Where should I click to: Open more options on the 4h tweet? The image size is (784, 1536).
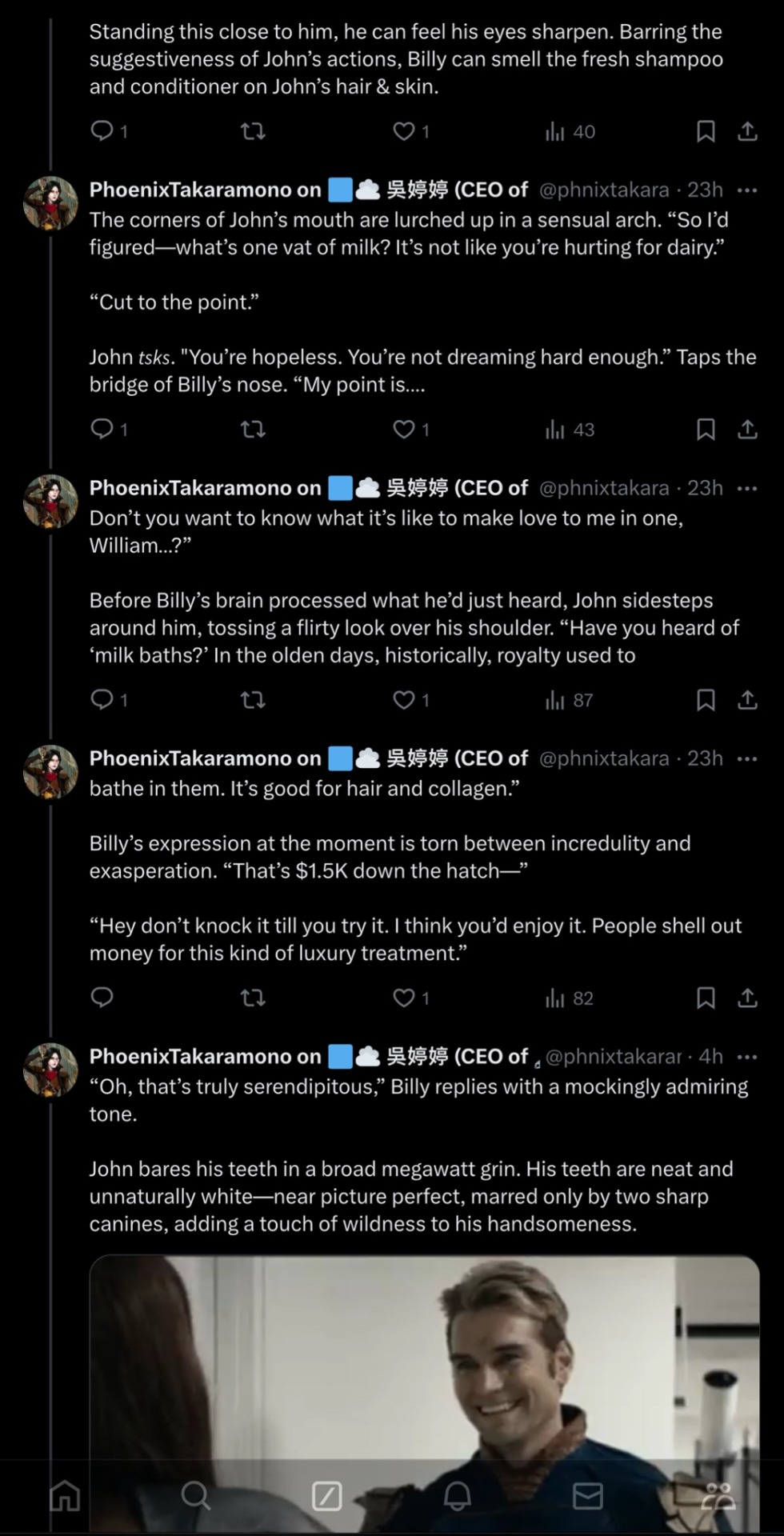pos(747,1057)
